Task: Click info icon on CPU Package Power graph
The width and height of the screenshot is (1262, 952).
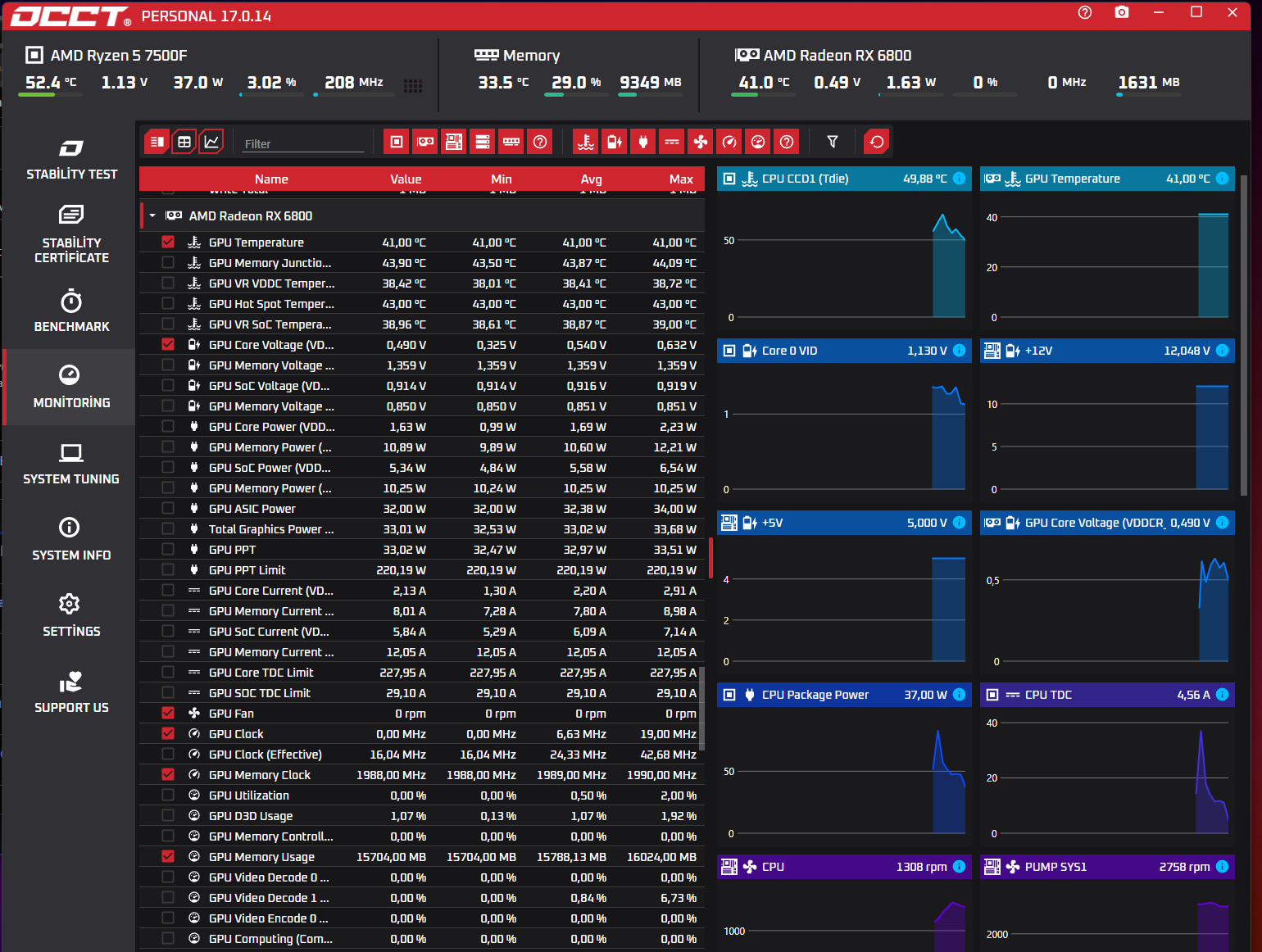Action: pyautogui.click(x=960, y=695)
